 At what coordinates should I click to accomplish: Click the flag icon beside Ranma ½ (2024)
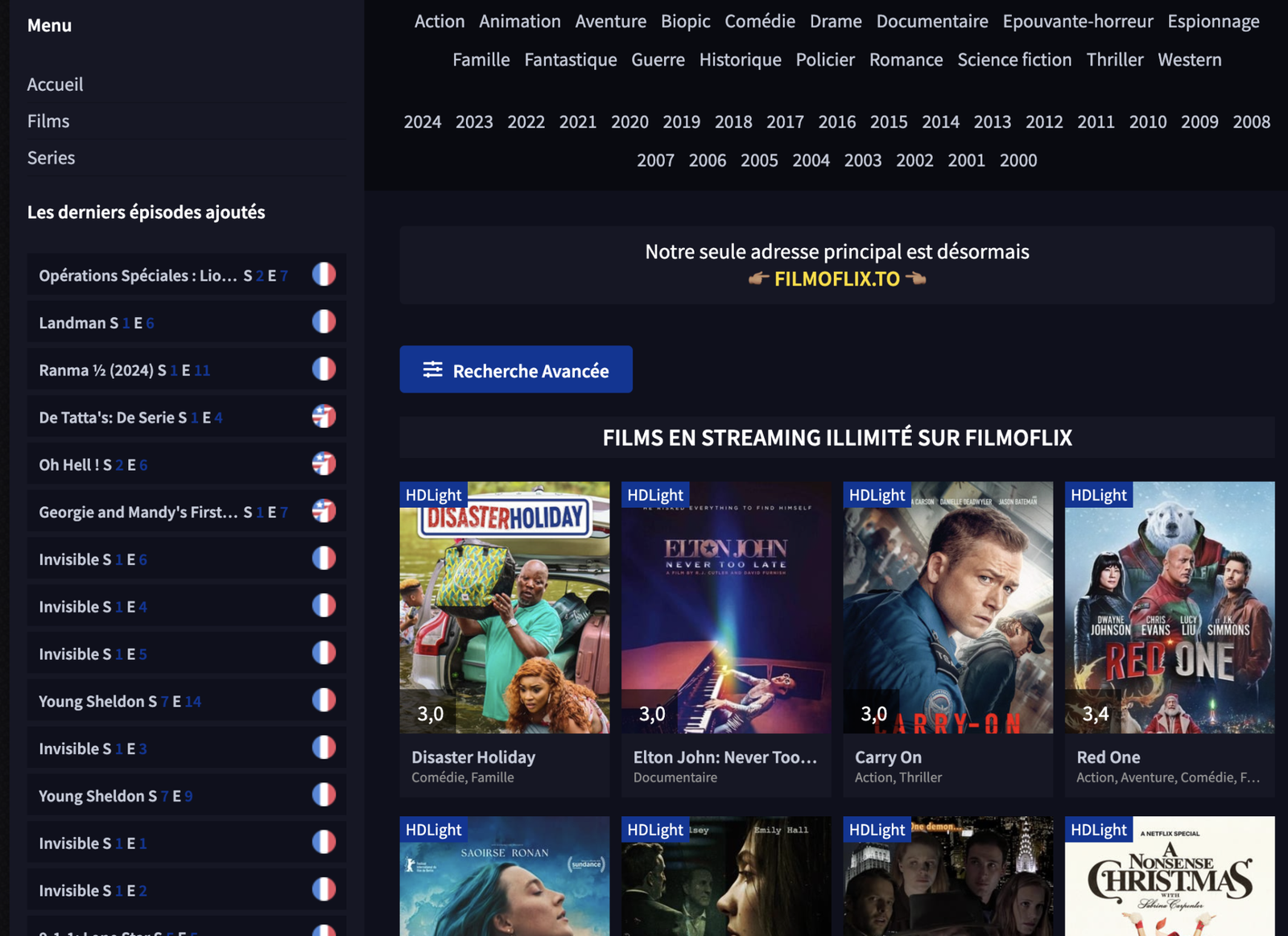point(324,369)
